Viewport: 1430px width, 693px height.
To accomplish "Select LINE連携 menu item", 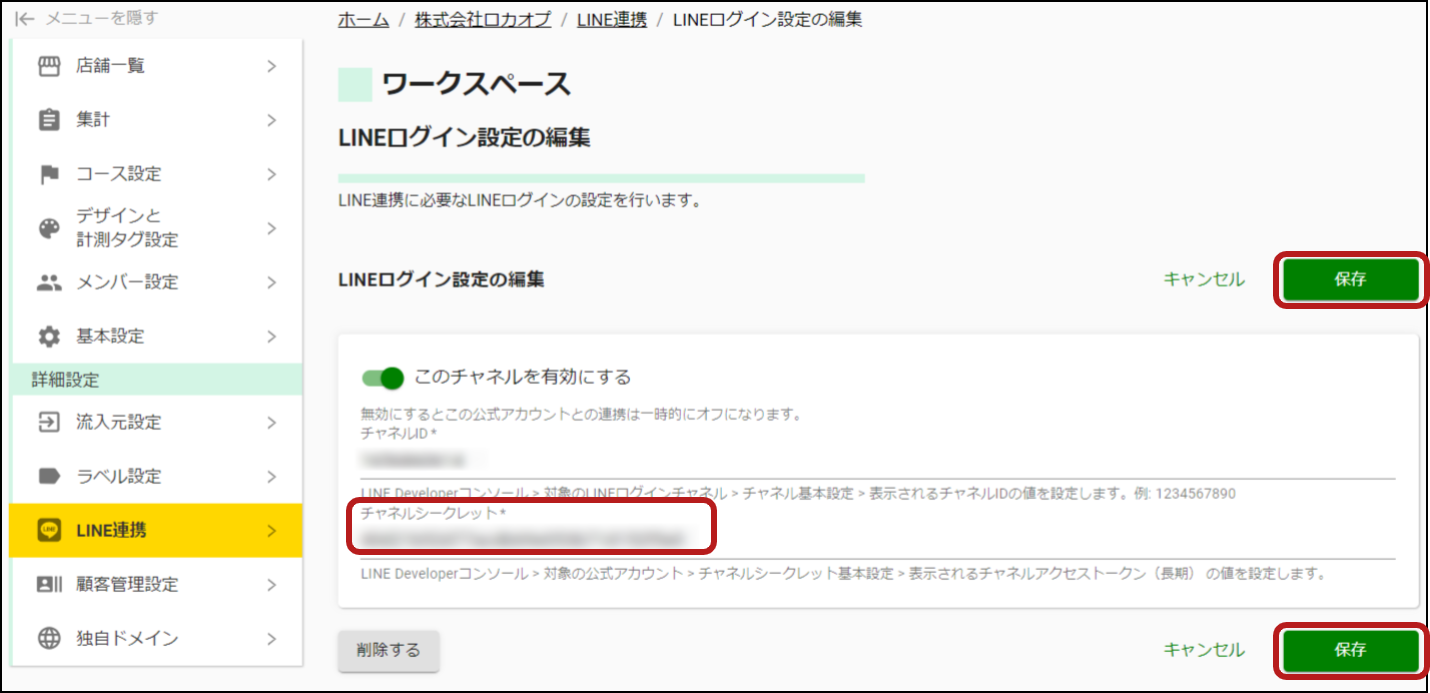I will tap(156, 530).
